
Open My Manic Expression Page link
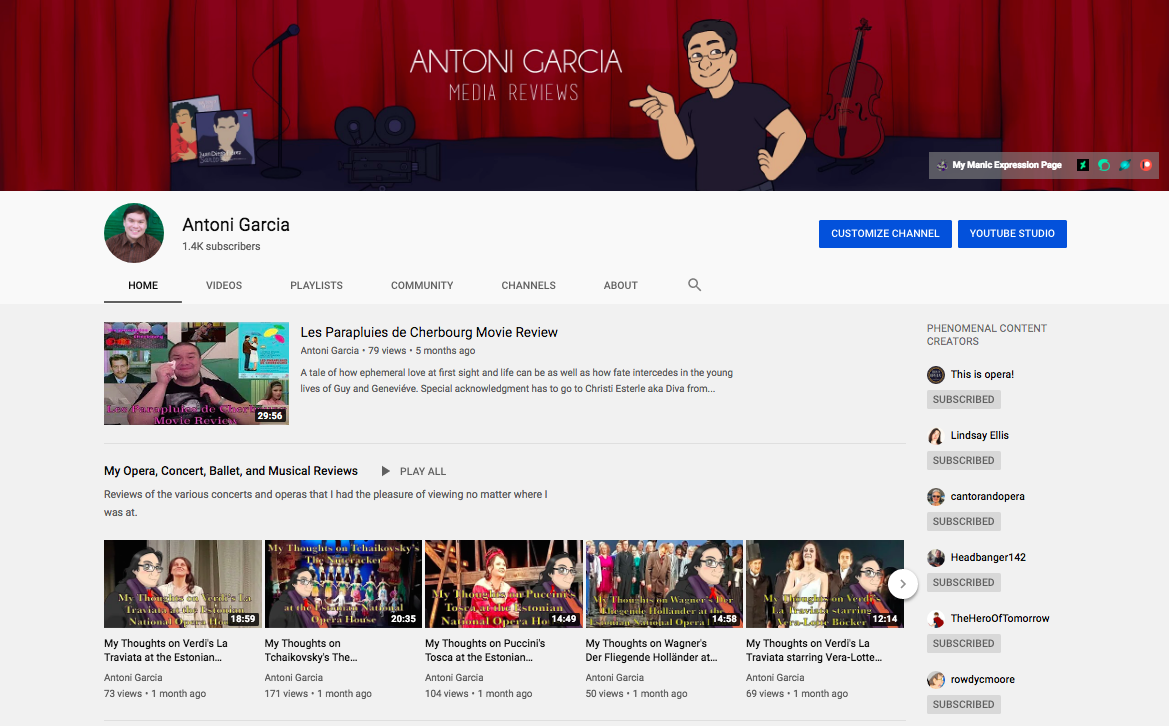pyautogui.click(x=1006, y=165)
